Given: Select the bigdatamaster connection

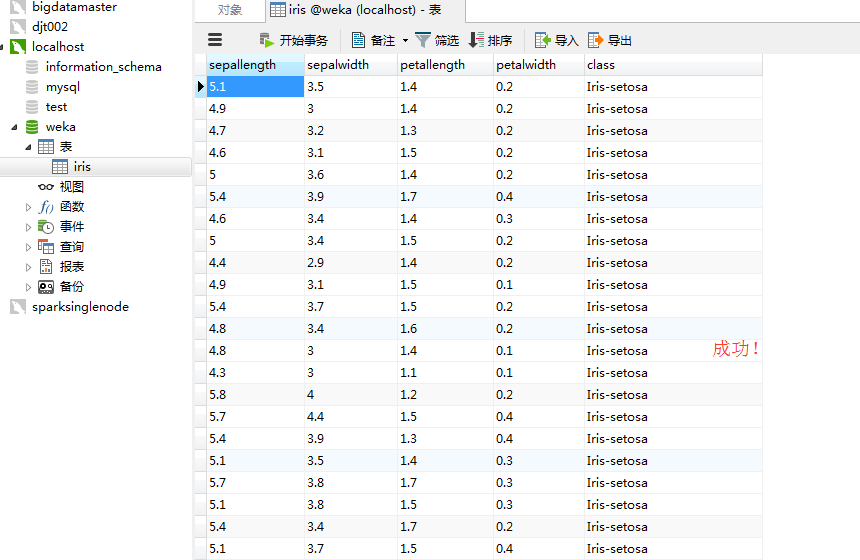Looking at the screenshot, I should (x=74, y=7).
